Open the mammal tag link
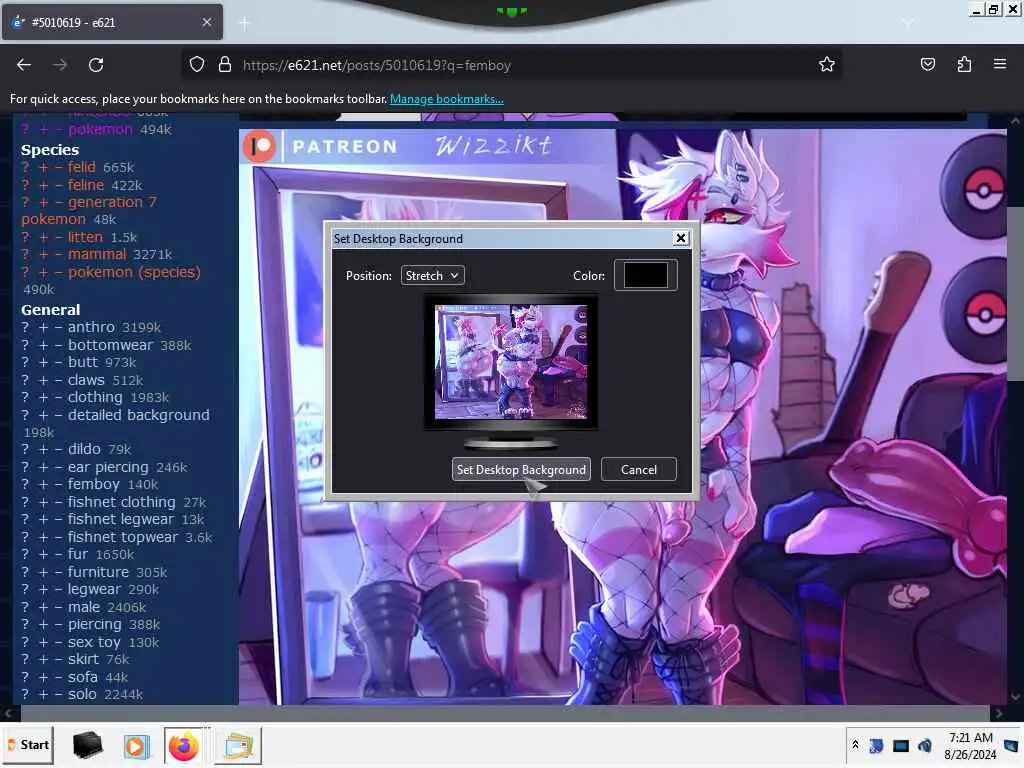This screenshot has width=1024, height=768. pos(97,254)
